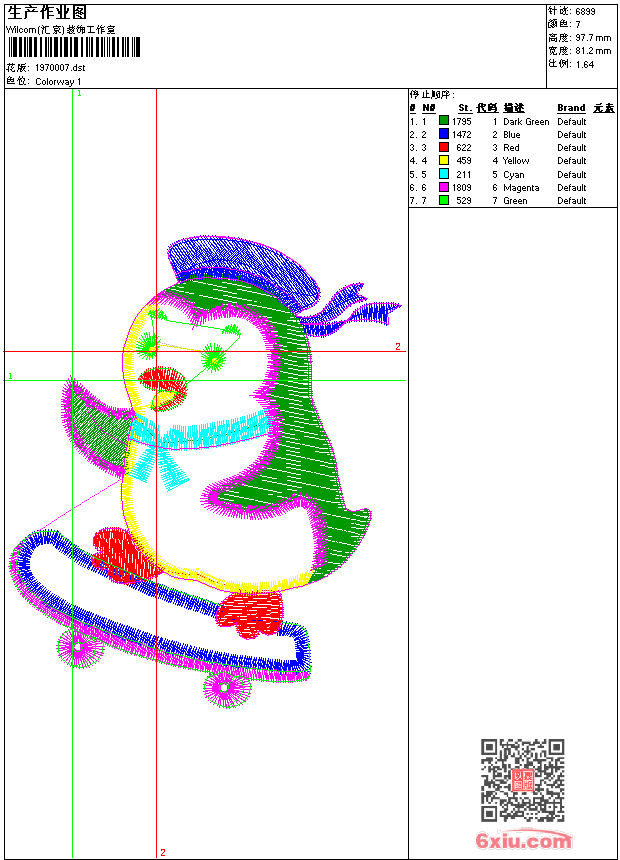The width and height of the screenshot is (620, 860).
Task: Click the stitch count 211
Action: (x=464, y=174)
